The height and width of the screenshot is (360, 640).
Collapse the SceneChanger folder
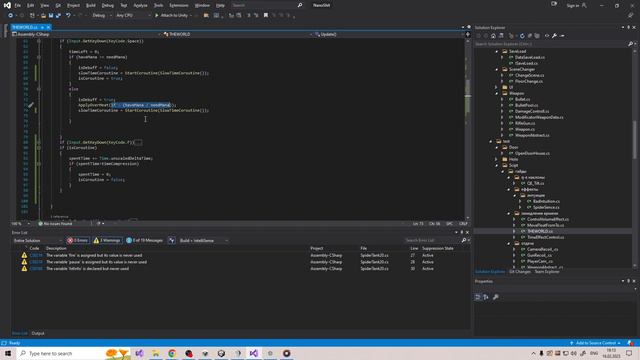497,69
